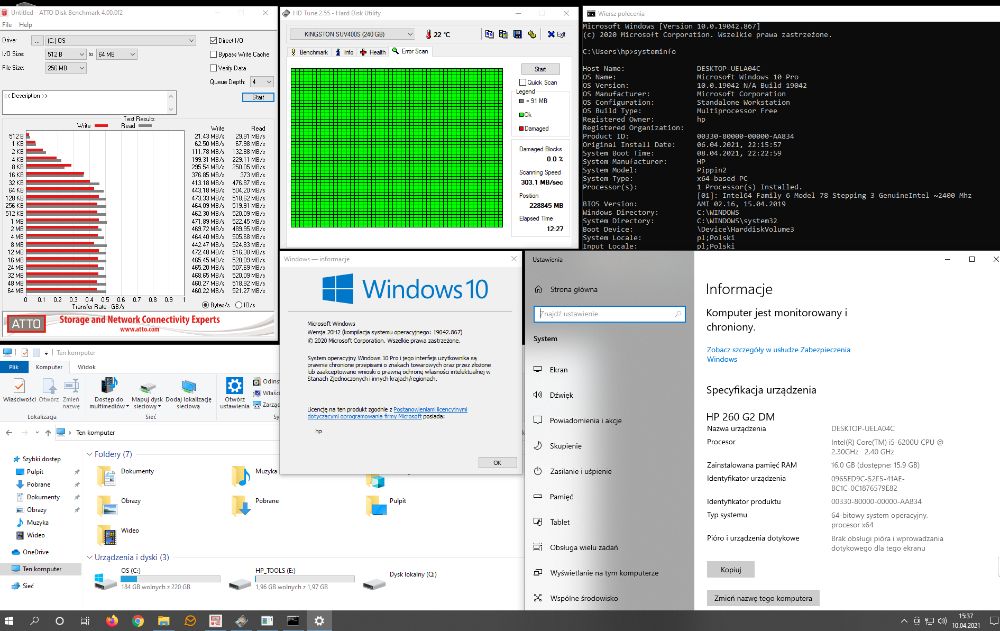Collapse Foldery (7) group in Explorer
Image resolution: width=1000 pixels, height=631 pixels.
[89, 454]
